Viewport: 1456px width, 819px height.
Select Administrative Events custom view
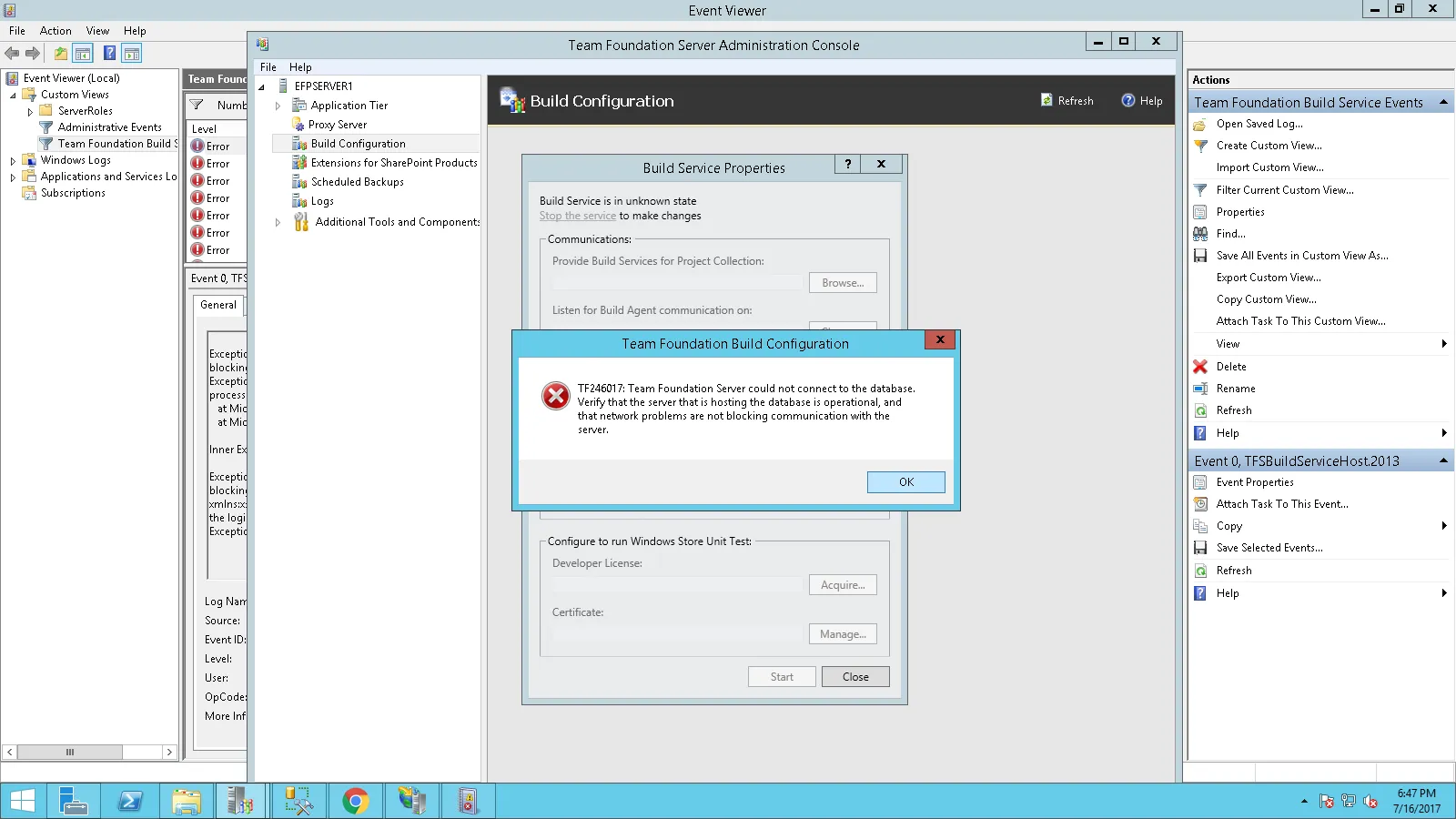click(109, 127)
